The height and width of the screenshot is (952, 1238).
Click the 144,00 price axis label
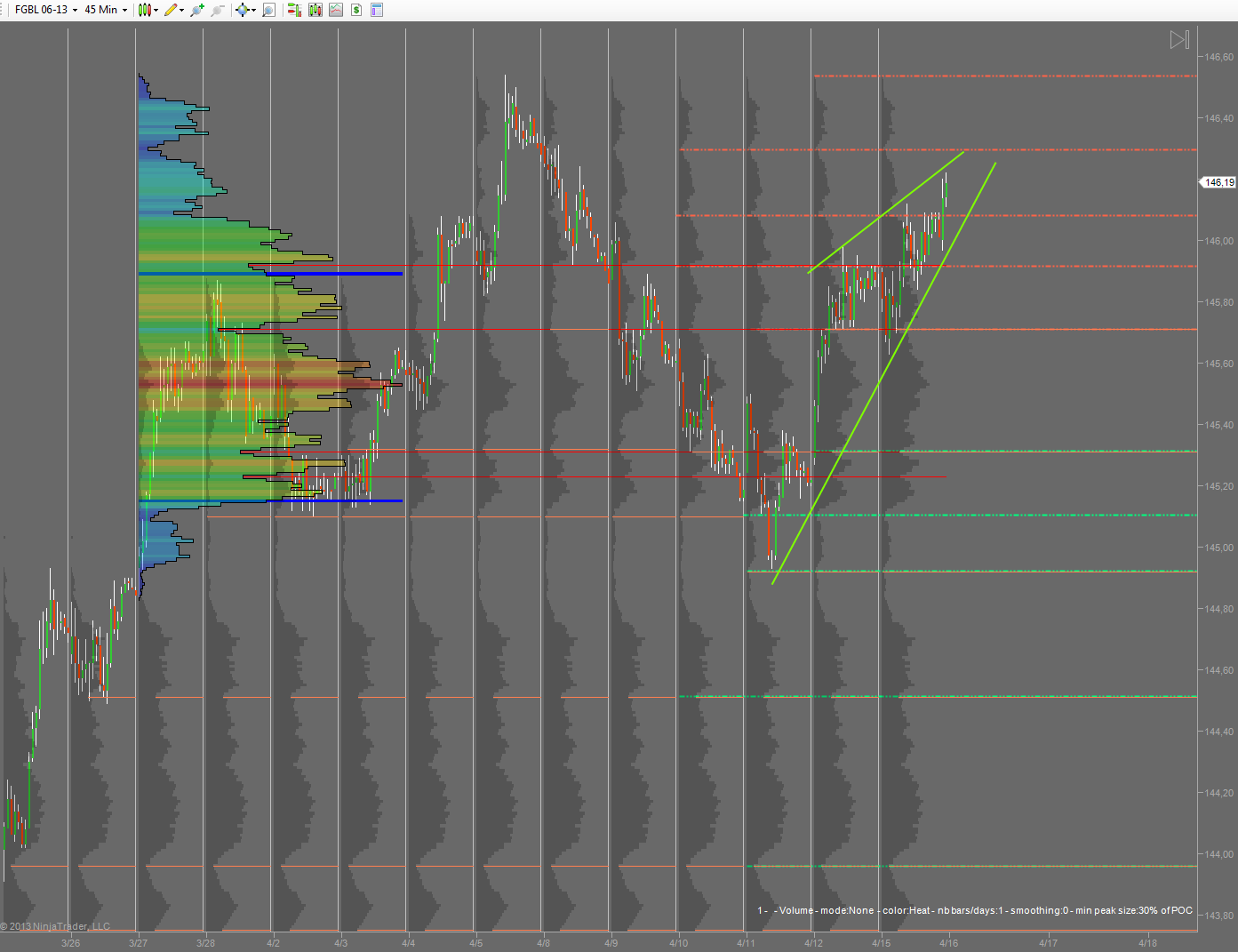point(1219,854)
